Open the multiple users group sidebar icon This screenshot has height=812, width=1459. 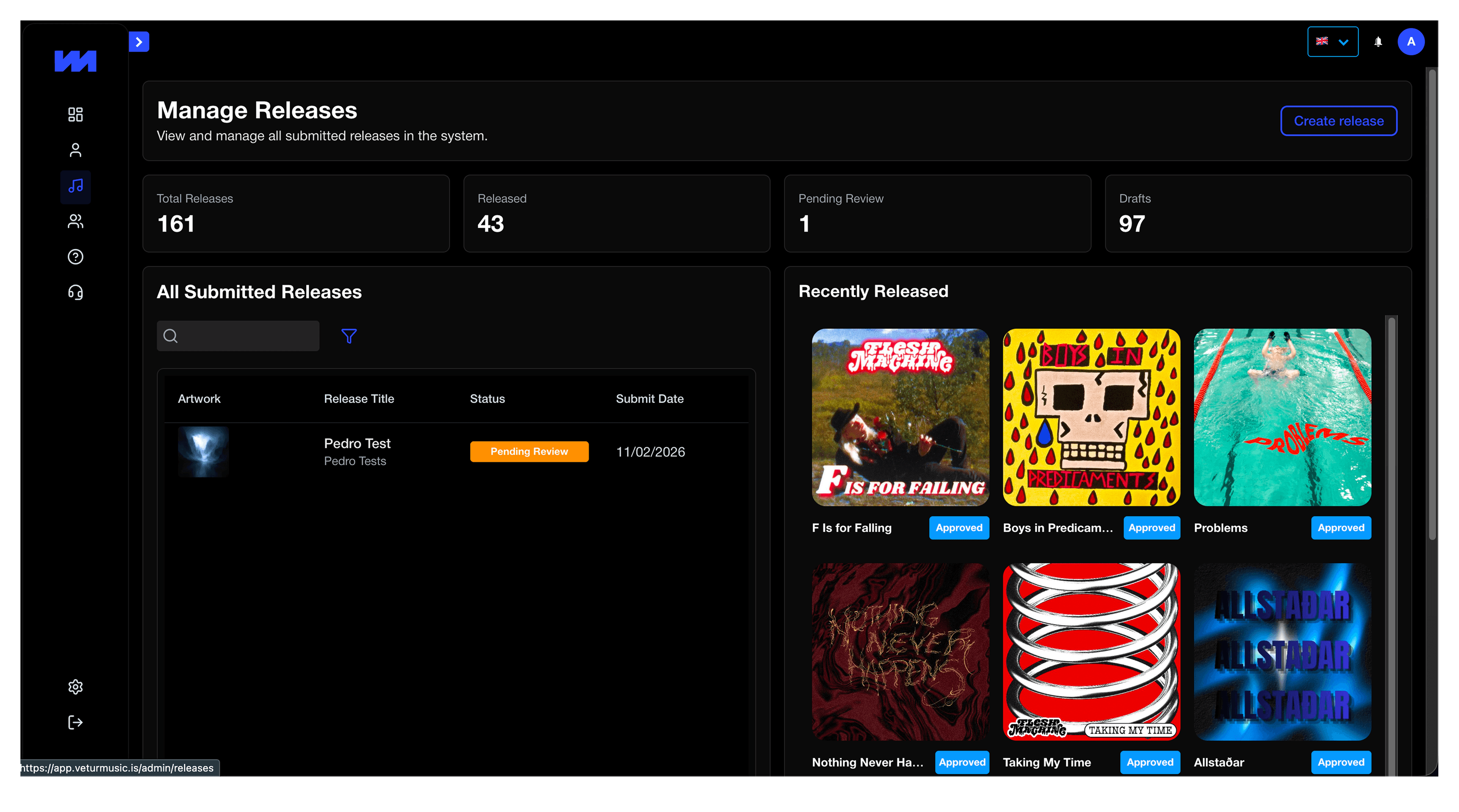75,221
